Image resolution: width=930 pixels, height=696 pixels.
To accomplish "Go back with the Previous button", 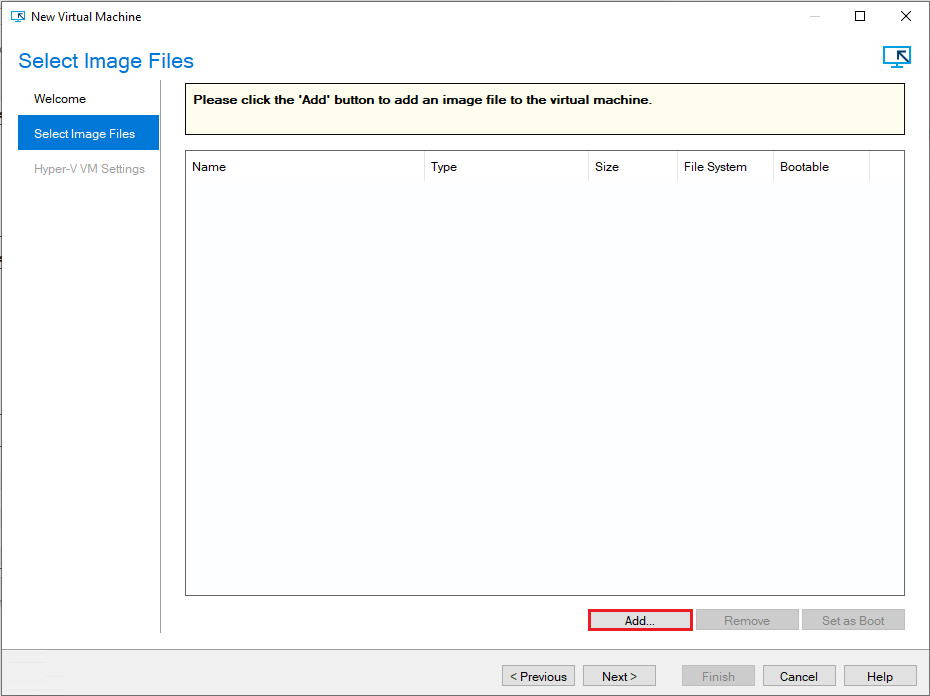I will pyautogui.click(x=538, y=676).
